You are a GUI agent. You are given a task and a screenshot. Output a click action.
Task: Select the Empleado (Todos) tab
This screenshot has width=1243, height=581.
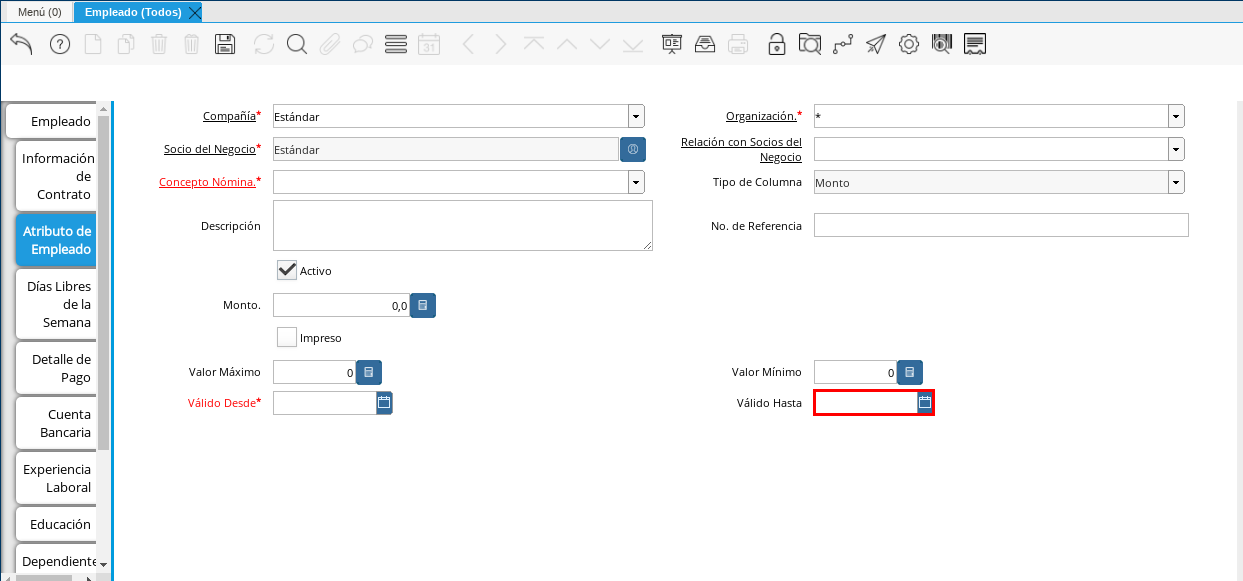pos(133,12)
